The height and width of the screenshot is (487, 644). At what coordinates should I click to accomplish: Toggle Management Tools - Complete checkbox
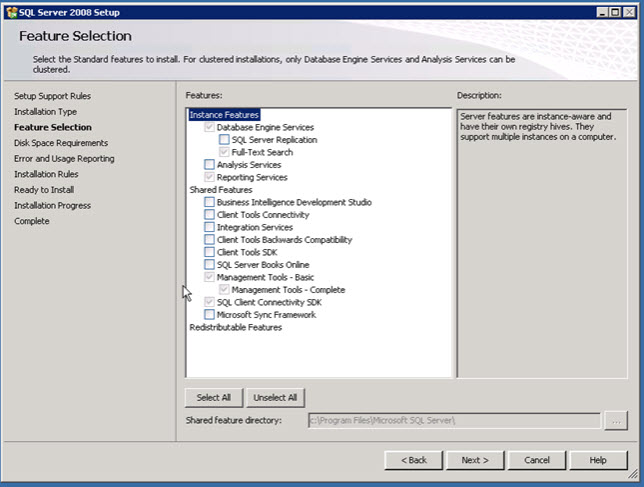[224, 290]
